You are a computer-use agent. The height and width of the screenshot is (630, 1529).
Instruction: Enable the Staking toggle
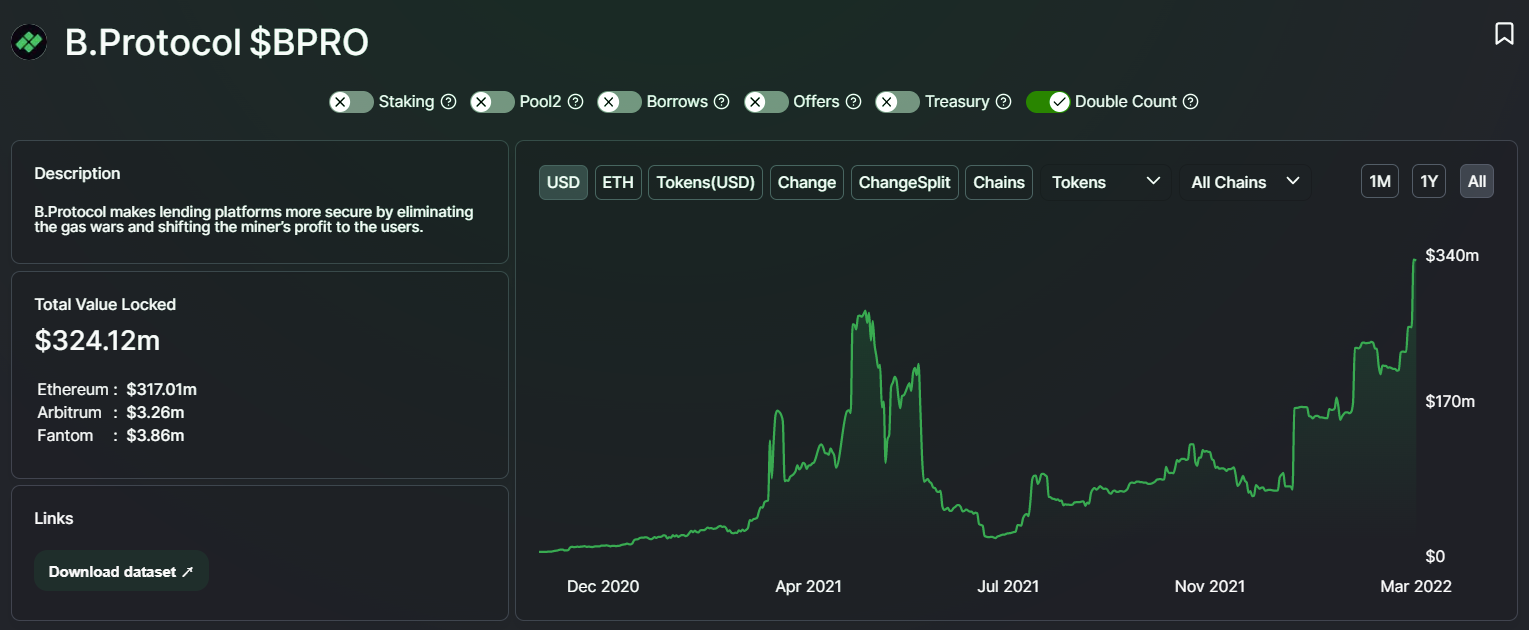[351, 102]
